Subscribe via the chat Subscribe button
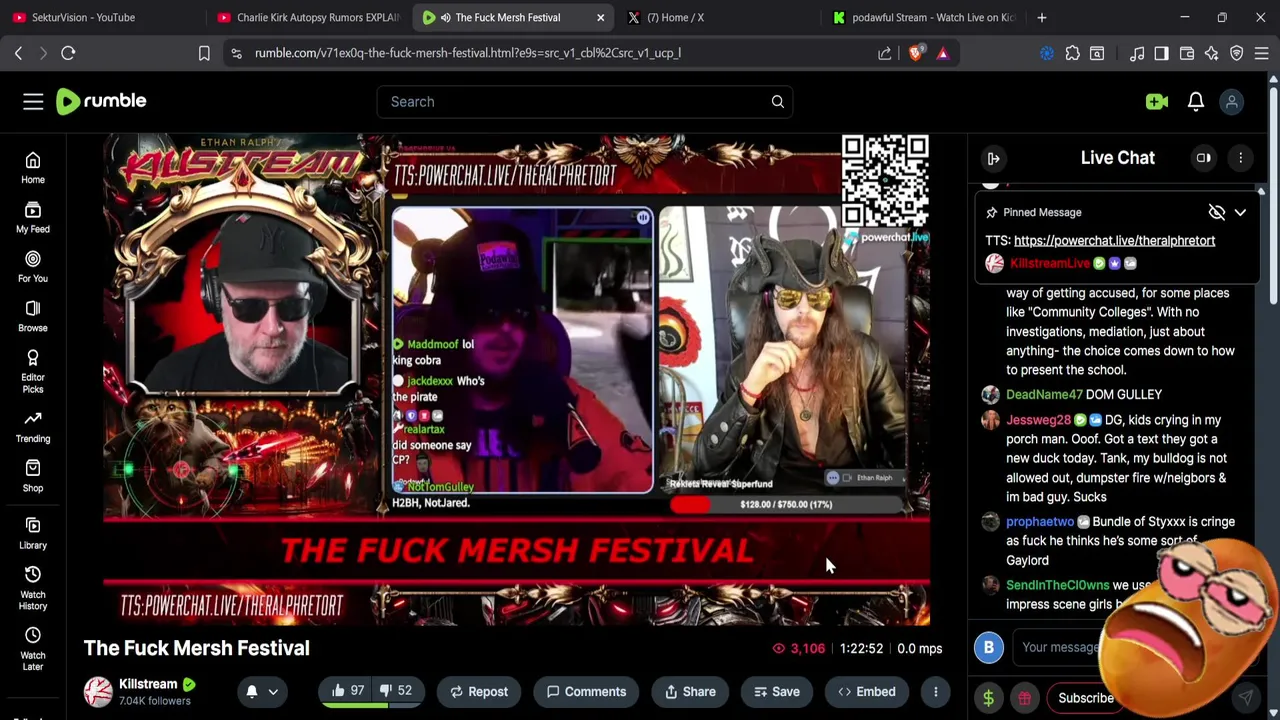The width and height of the screenshot is (1280, 720). 1086,698
